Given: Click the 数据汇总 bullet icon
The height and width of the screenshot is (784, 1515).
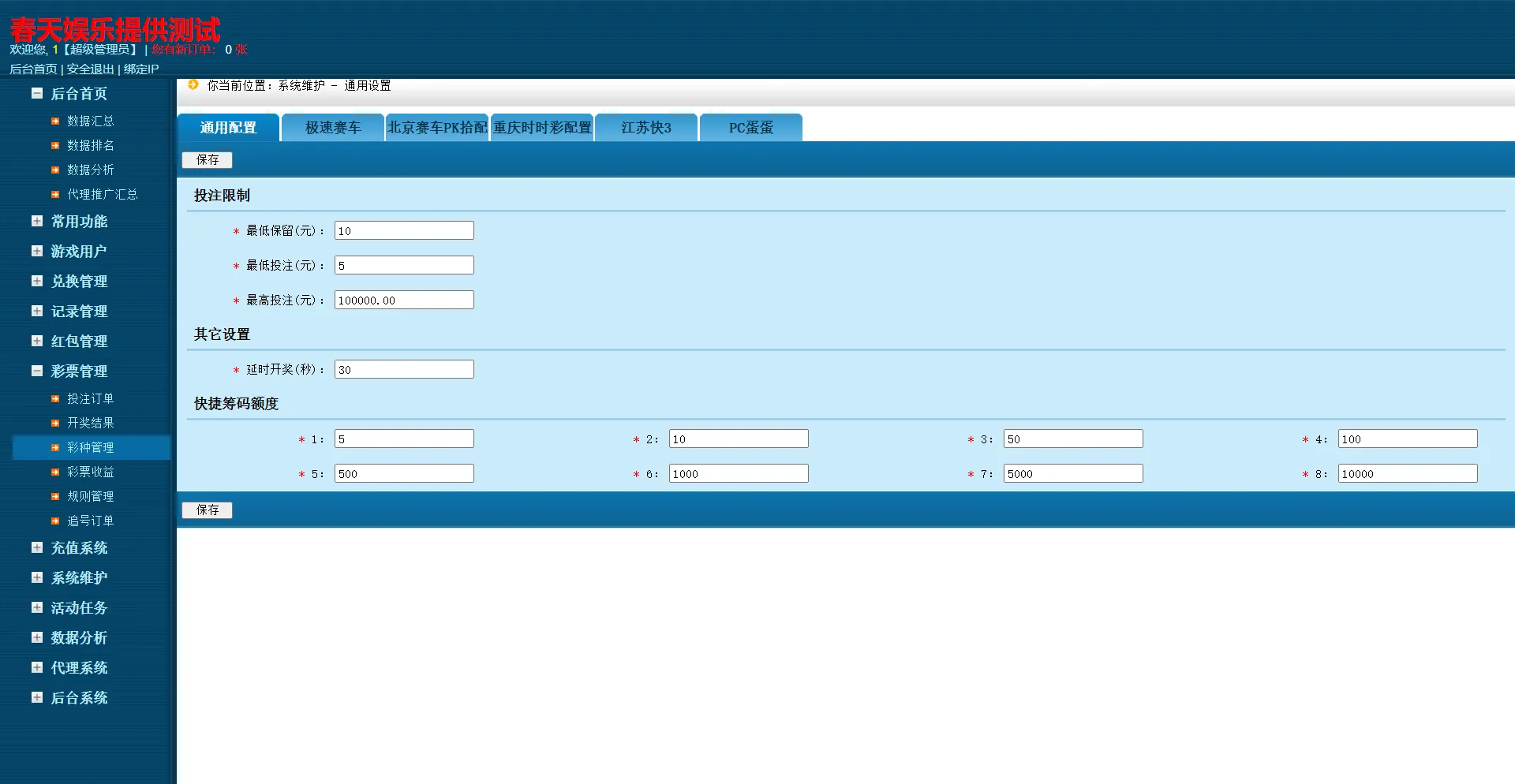Looking at the screenshot, I should tap(55, 121).
